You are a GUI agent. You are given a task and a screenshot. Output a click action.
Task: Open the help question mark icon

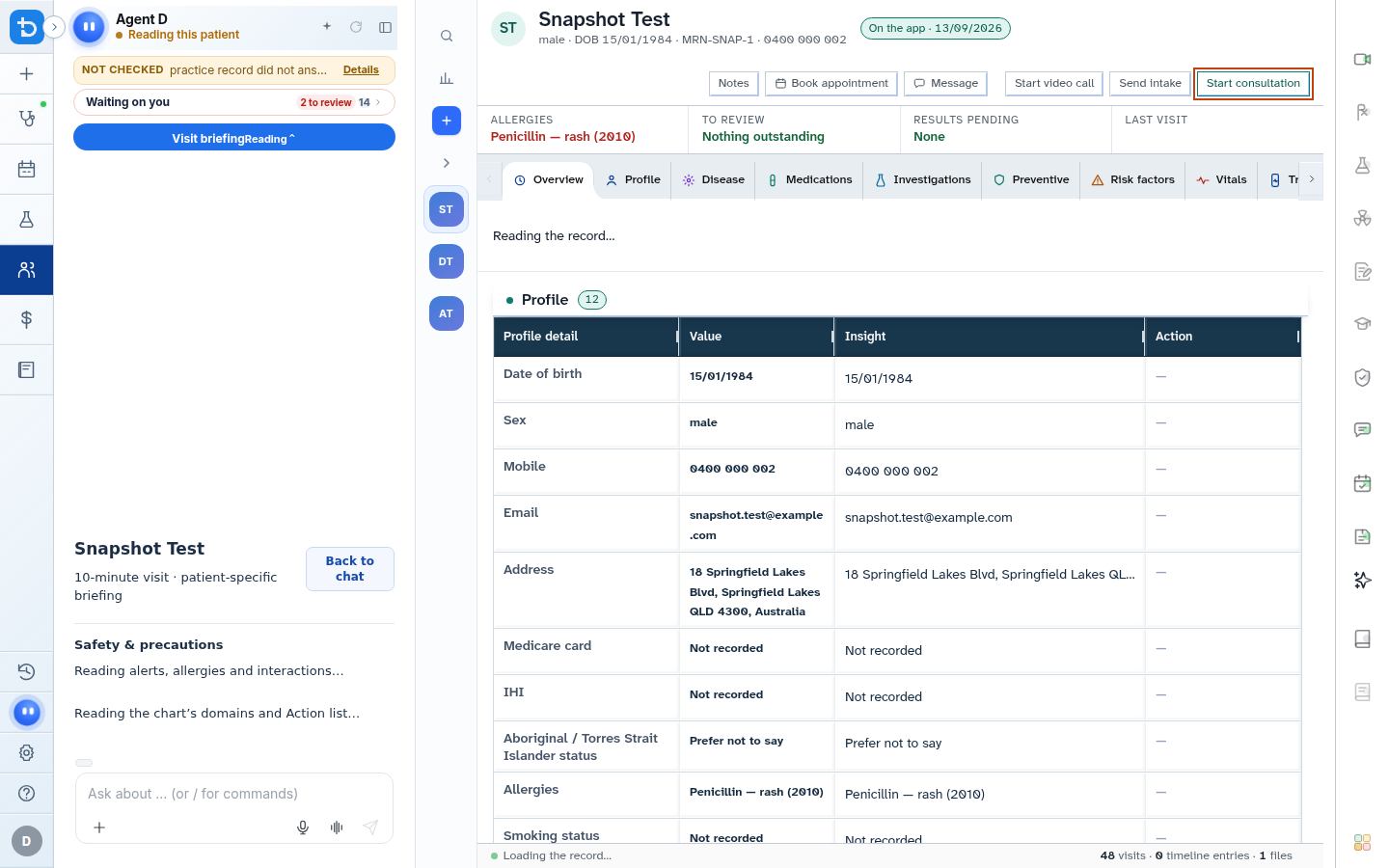tap(27, 794)
